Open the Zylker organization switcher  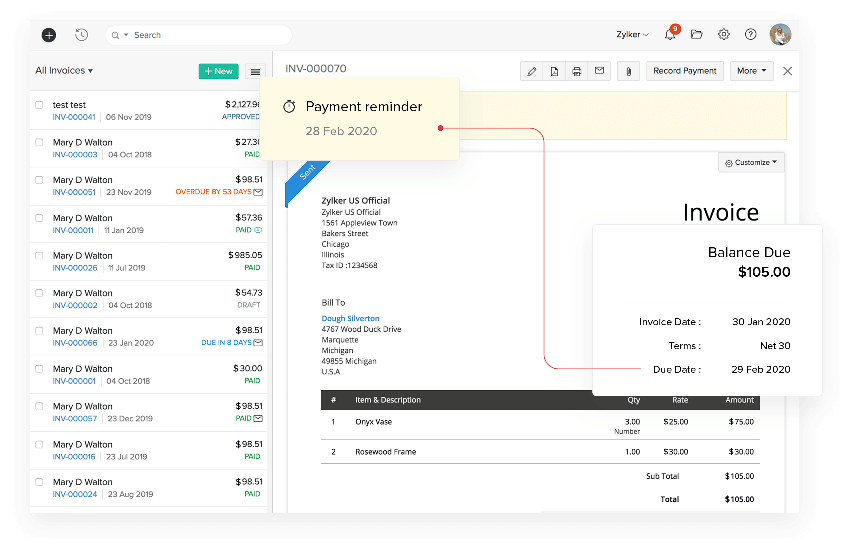(632, 35)
